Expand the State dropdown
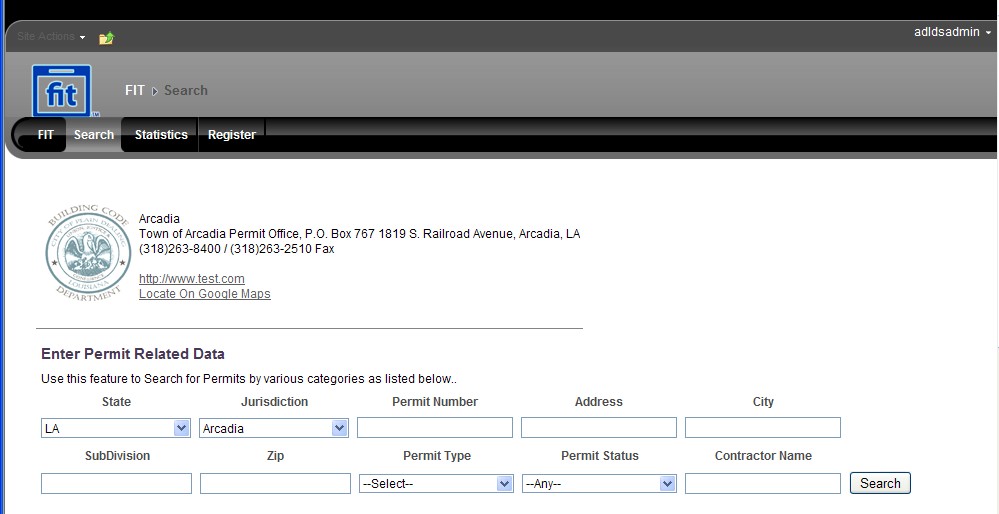The width and height of the screenshot is (999, 514). click(x=115, y=428)
